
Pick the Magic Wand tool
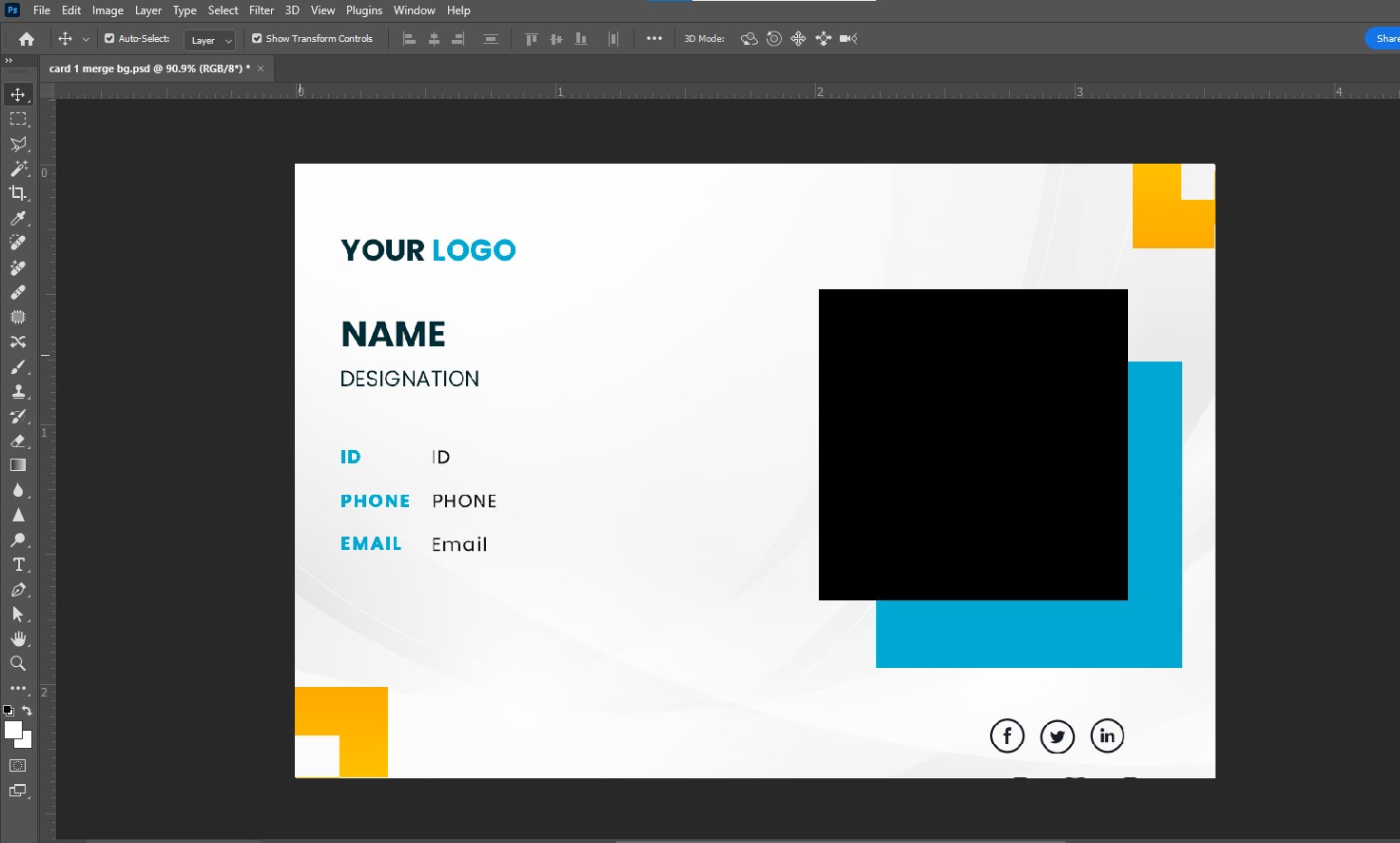[x=17, y=168]
